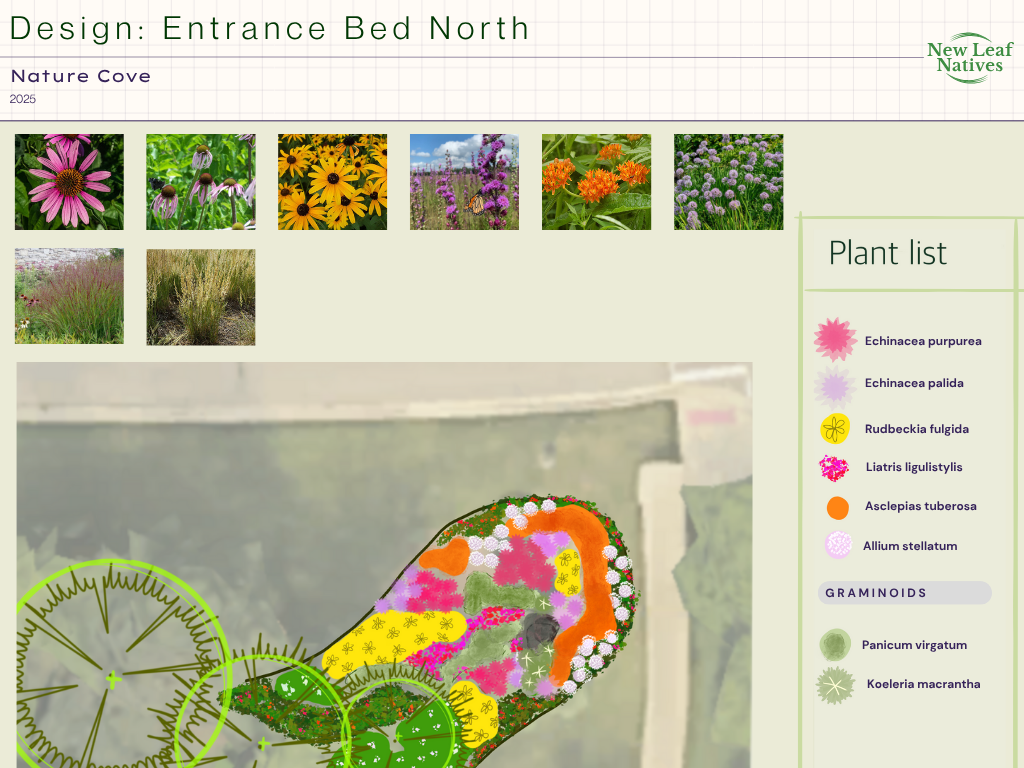Open the Liatris with monarch butterfly photo
1024x768 pixels.
[464, 182]
